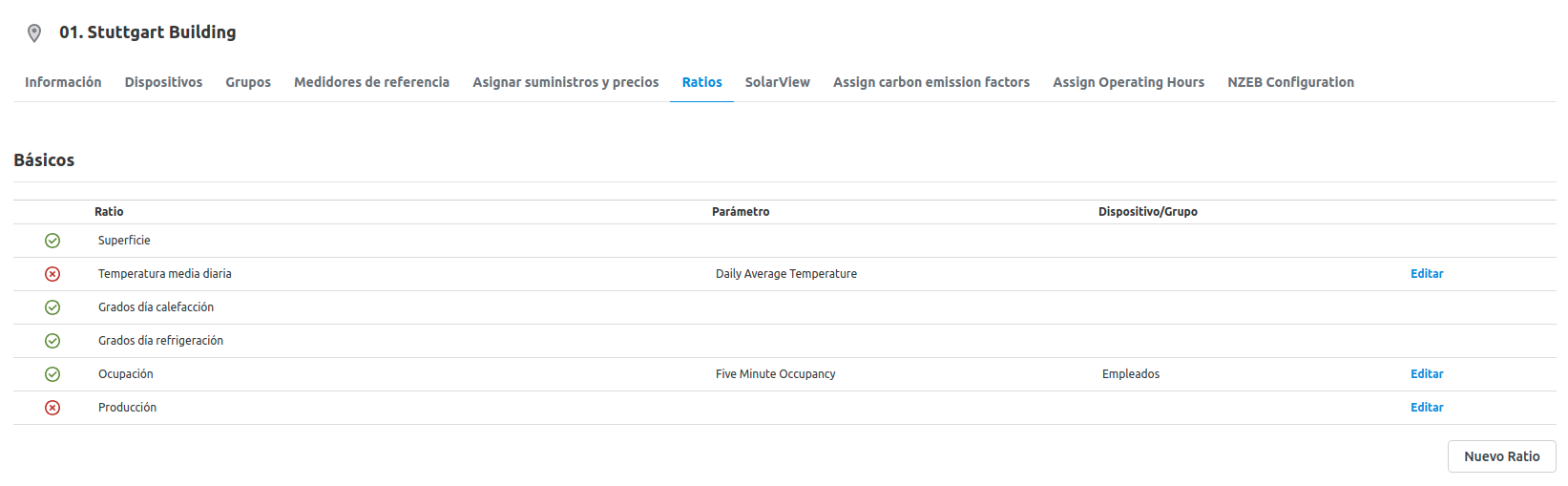Open the Grupos tab
Viewport: 1568px width, 486px height.
coord(248,82)
